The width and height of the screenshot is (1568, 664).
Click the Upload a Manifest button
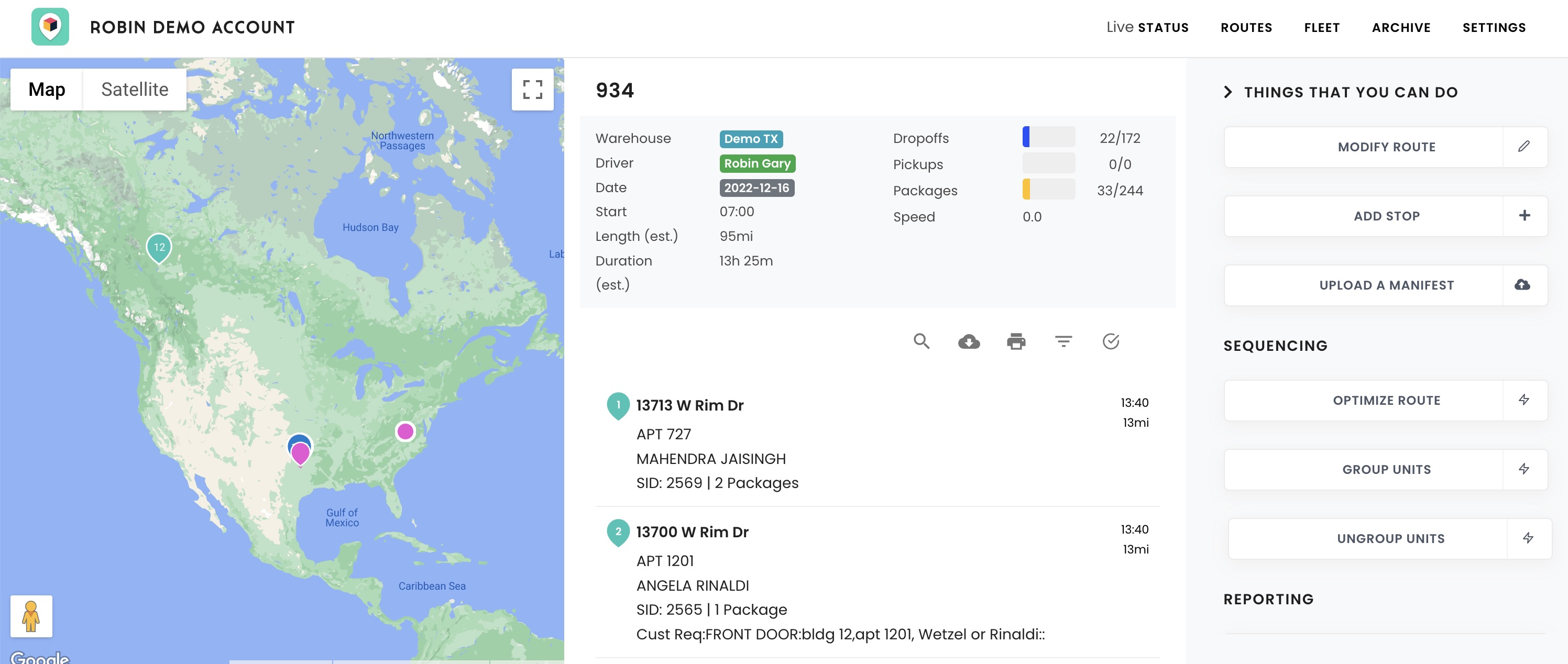tap(1385, 285)
